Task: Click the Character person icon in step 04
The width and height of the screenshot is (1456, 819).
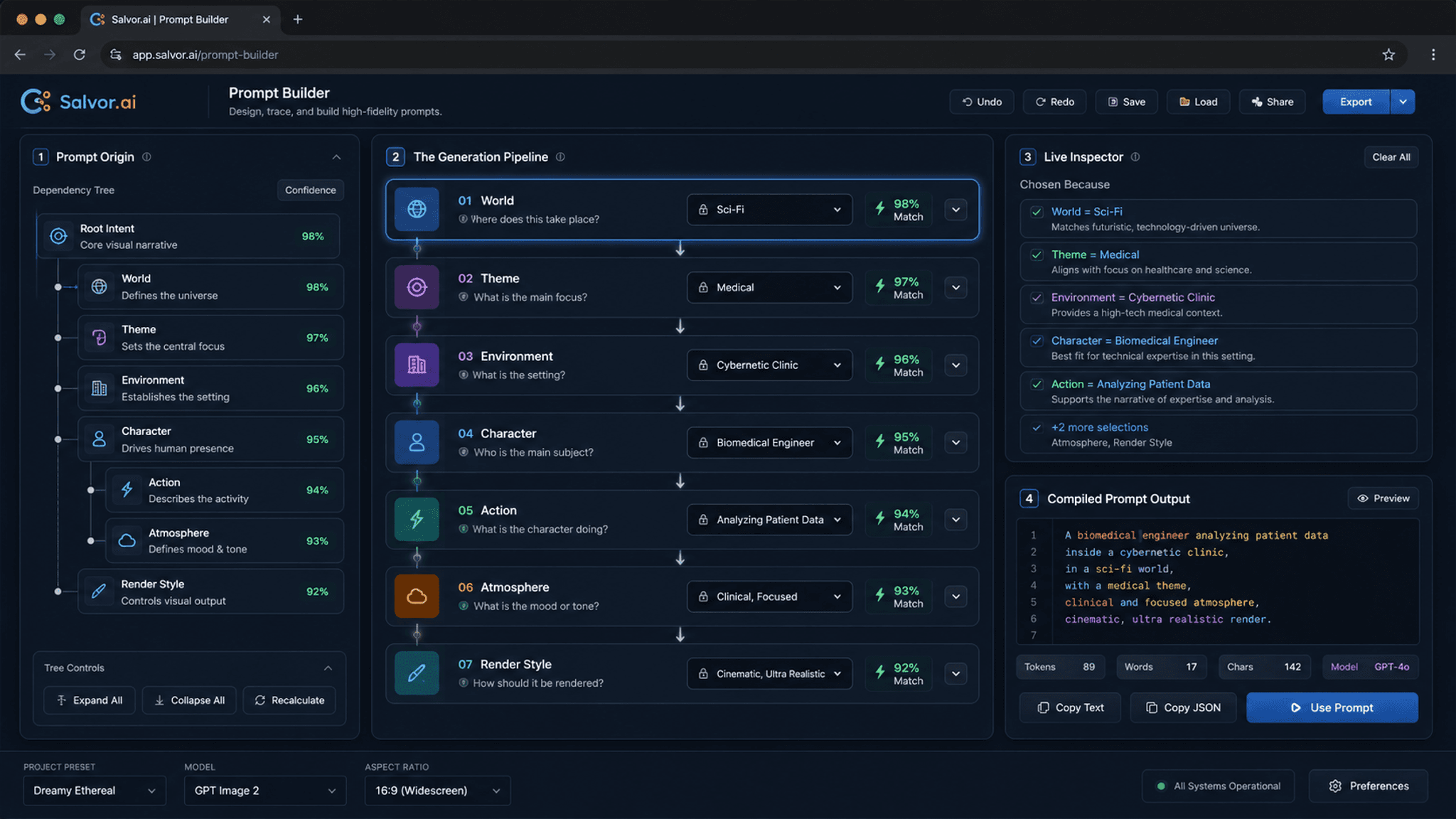Action: [417, 442]
